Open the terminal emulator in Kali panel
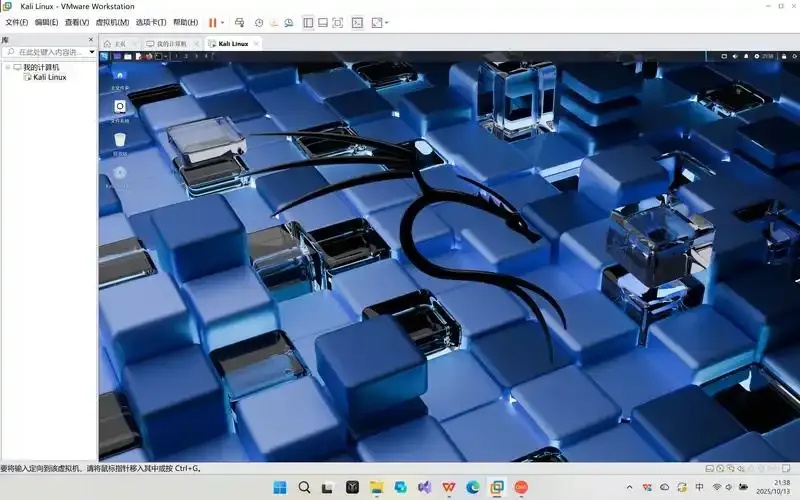800x500 pixels. [159, 56]
